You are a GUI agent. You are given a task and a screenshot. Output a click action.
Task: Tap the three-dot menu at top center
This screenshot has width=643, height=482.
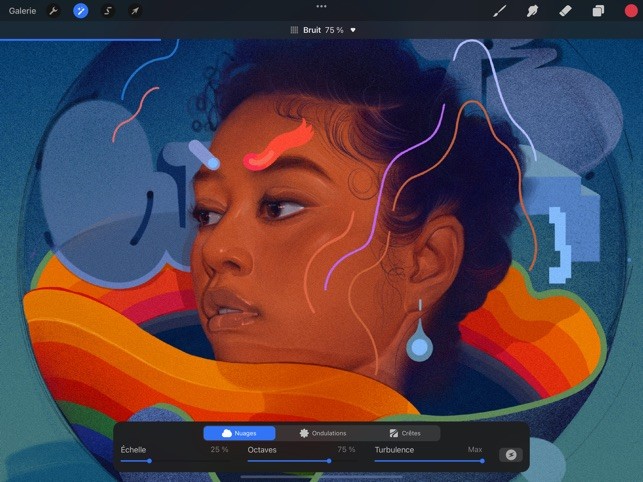point(322,6)
